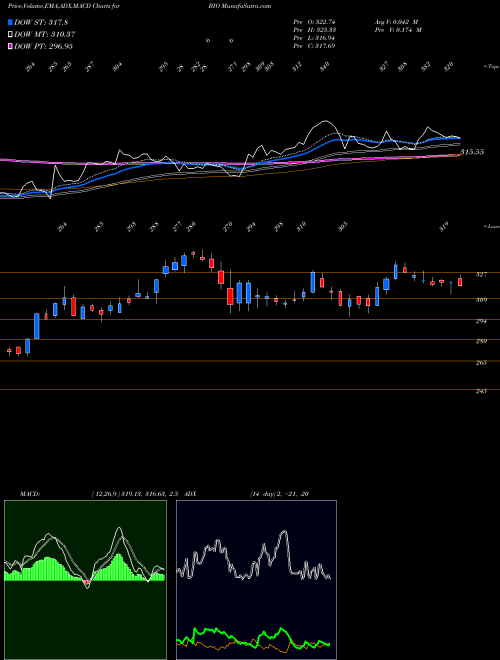Click the 'Pre O: 322.74' value
500x660 pixels.
tap(314, 22)
